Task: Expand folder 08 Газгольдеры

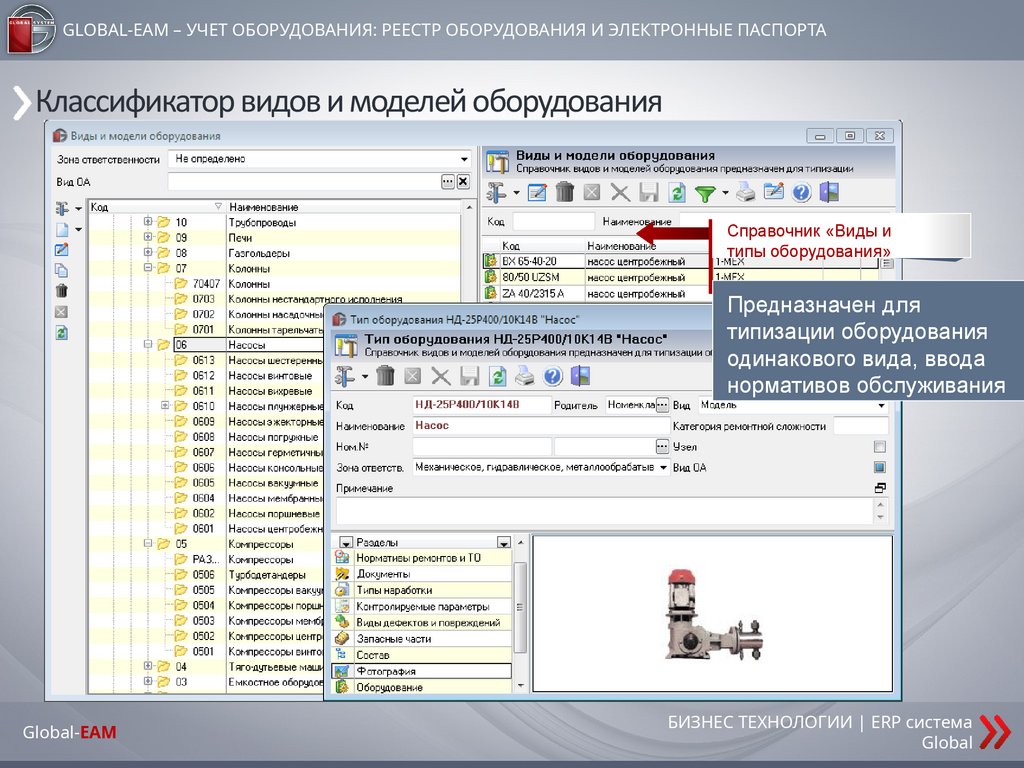Action: 148,252
